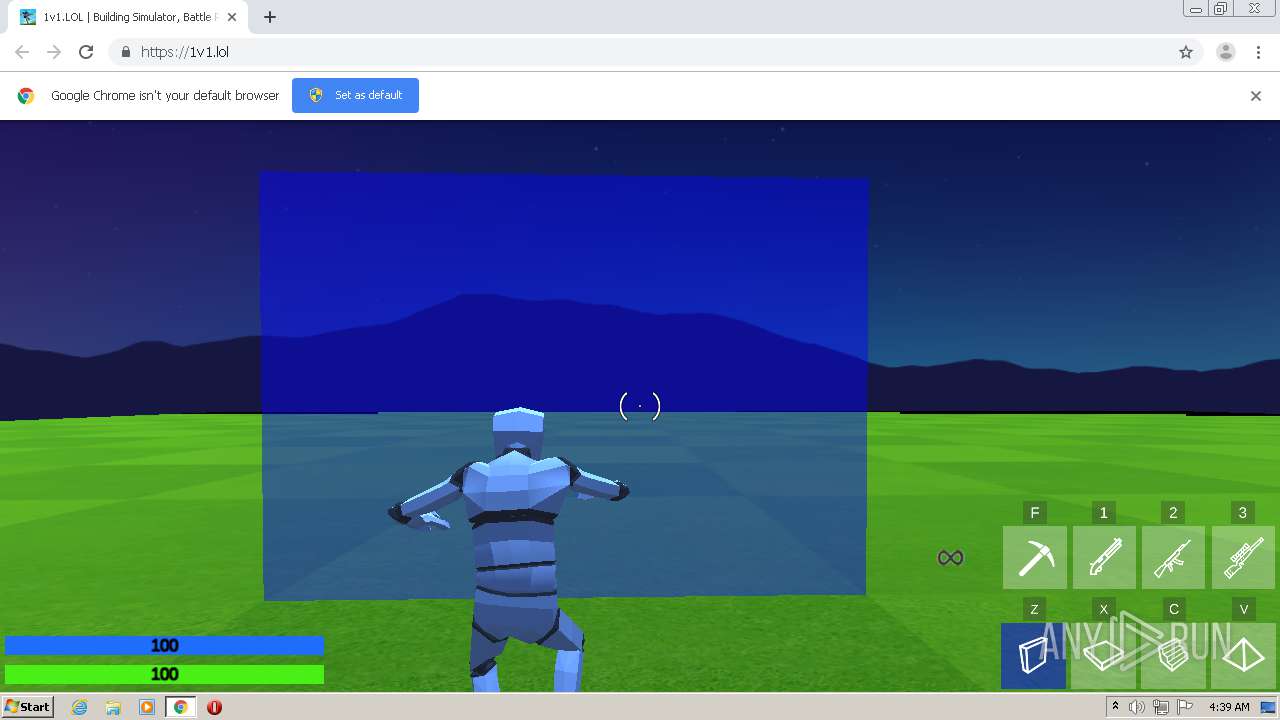The height and width of the screenshot is (720, 1280).
Task: Open the Chrome profile avatar menu
Action: pyautogui.click(x=1226, y=52)
